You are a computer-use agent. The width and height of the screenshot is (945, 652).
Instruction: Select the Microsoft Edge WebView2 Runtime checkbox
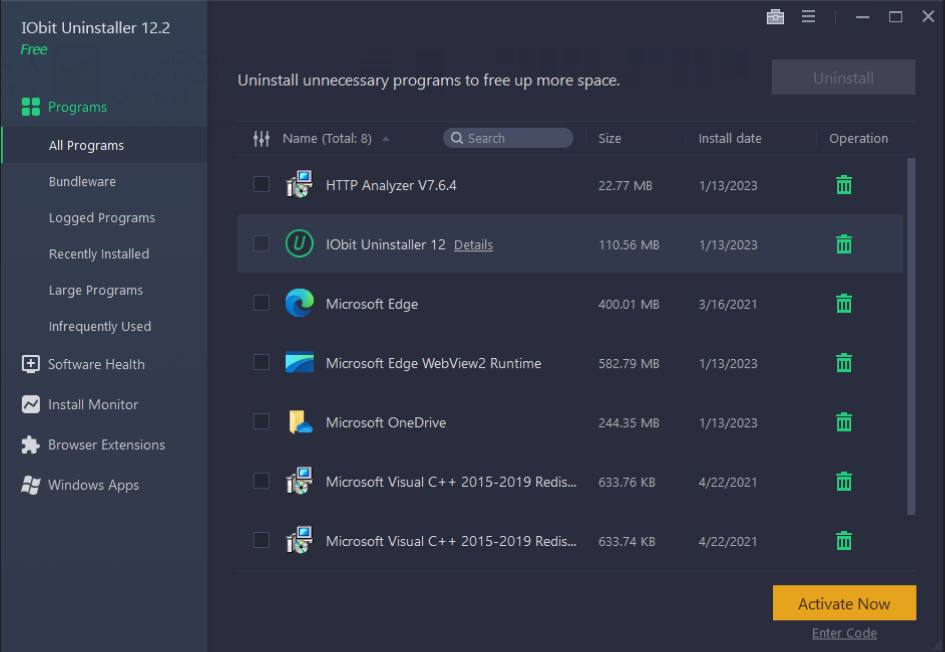pos(261,363)
